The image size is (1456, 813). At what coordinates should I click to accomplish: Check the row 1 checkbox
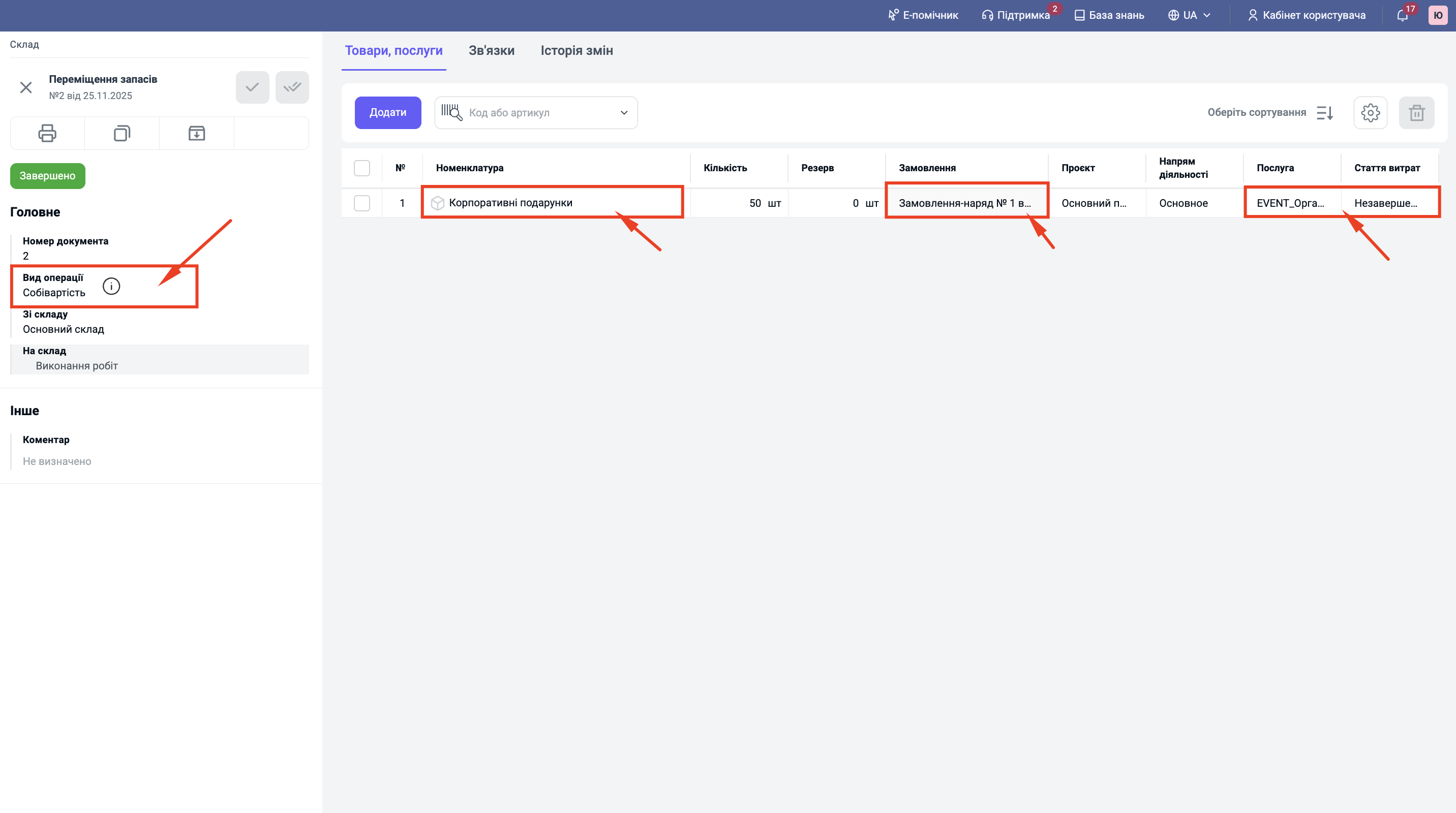(x=362, y=203)
